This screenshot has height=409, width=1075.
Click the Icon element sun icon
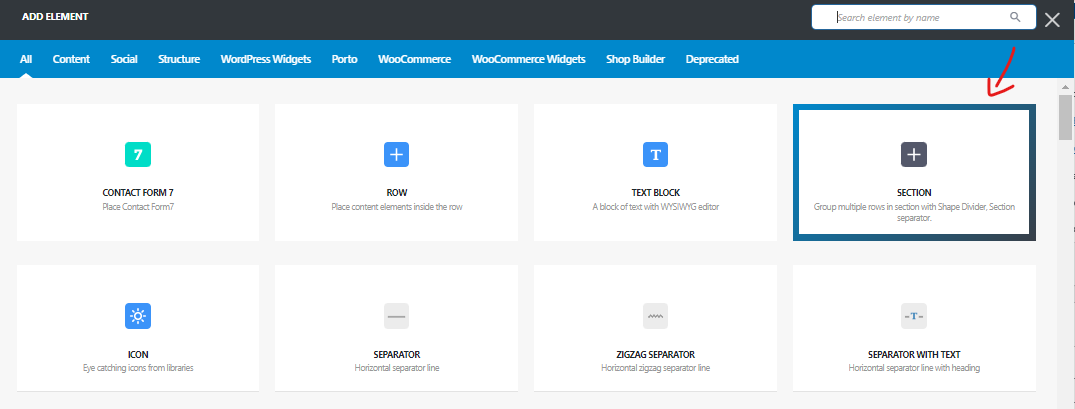138,316
